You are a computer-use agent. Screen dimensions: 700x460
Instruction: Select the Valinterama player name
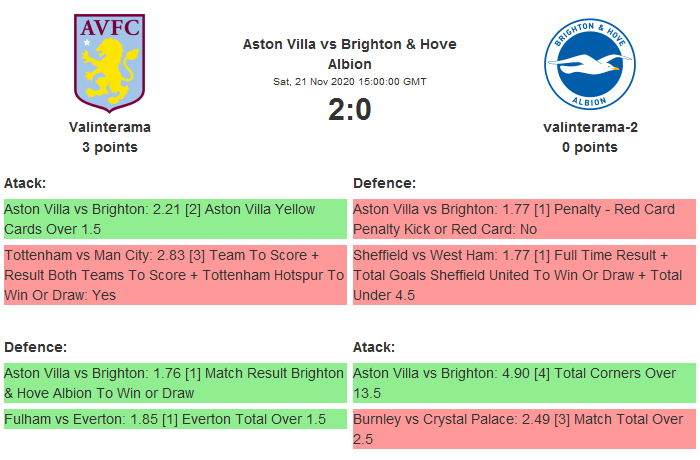[x=110, y=127]
